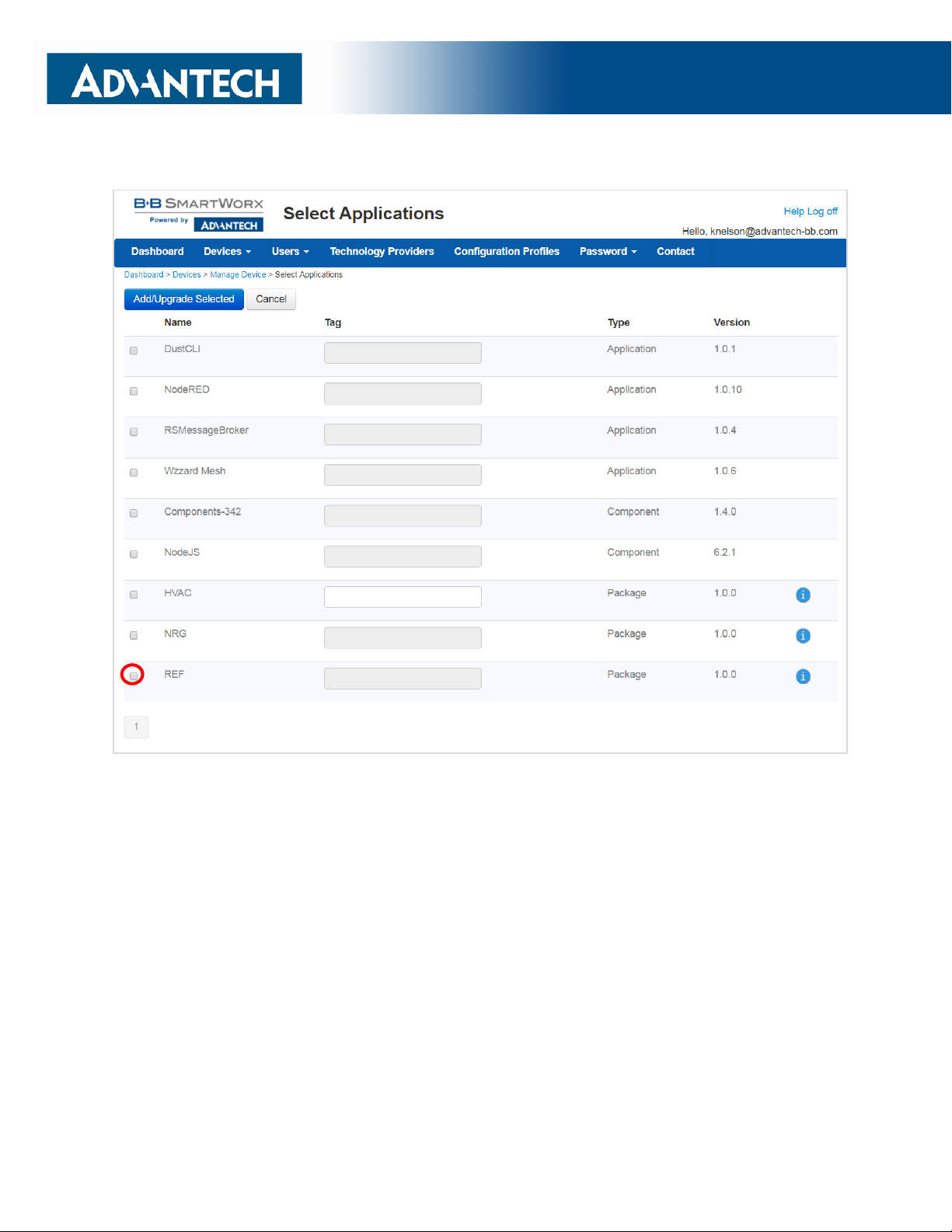
Task: Follow Manage Device breadcrumb link
Action: coord(238,275)
